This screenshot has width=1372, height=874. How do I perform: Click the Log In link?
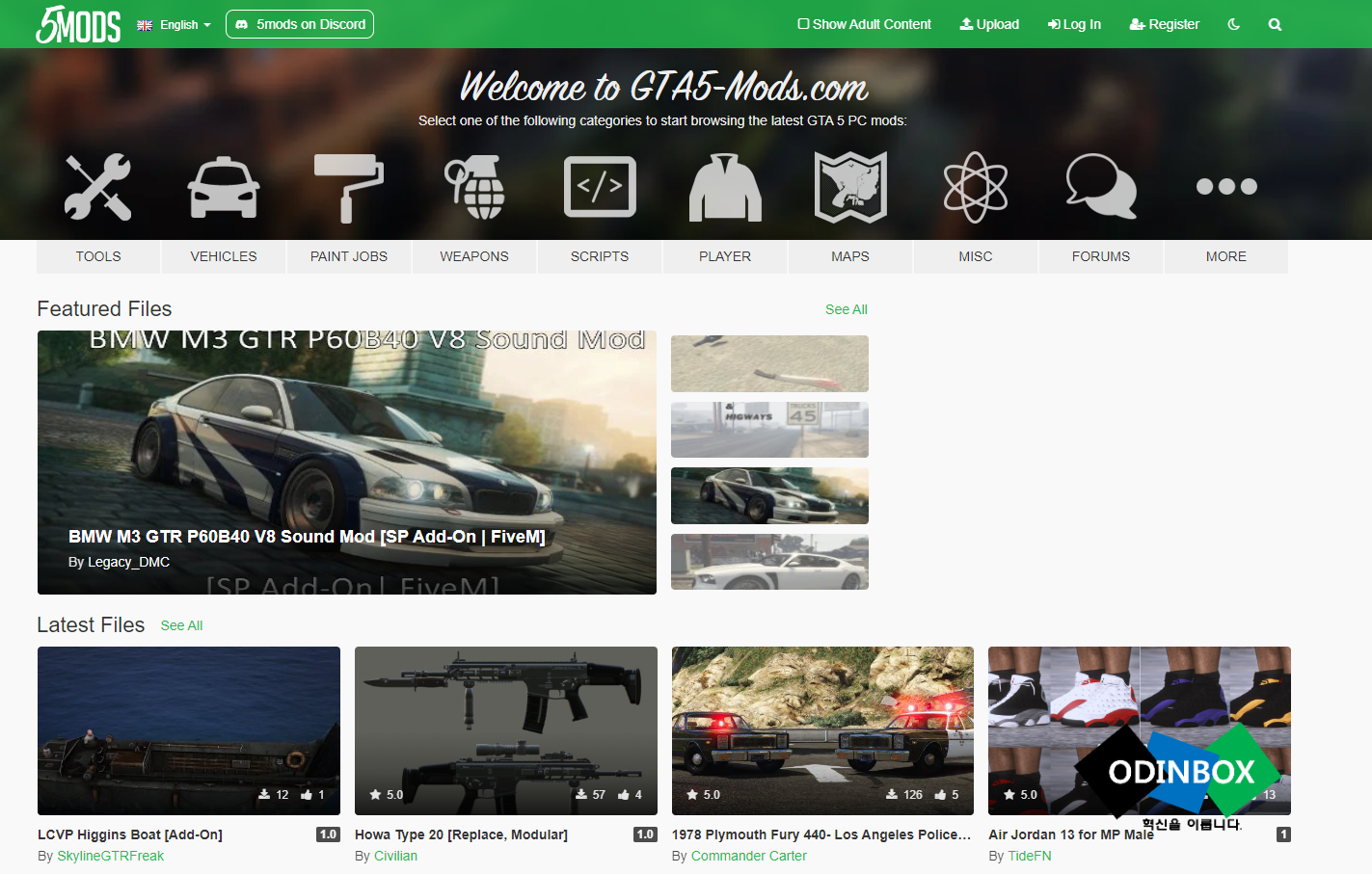click(1074, 24)
